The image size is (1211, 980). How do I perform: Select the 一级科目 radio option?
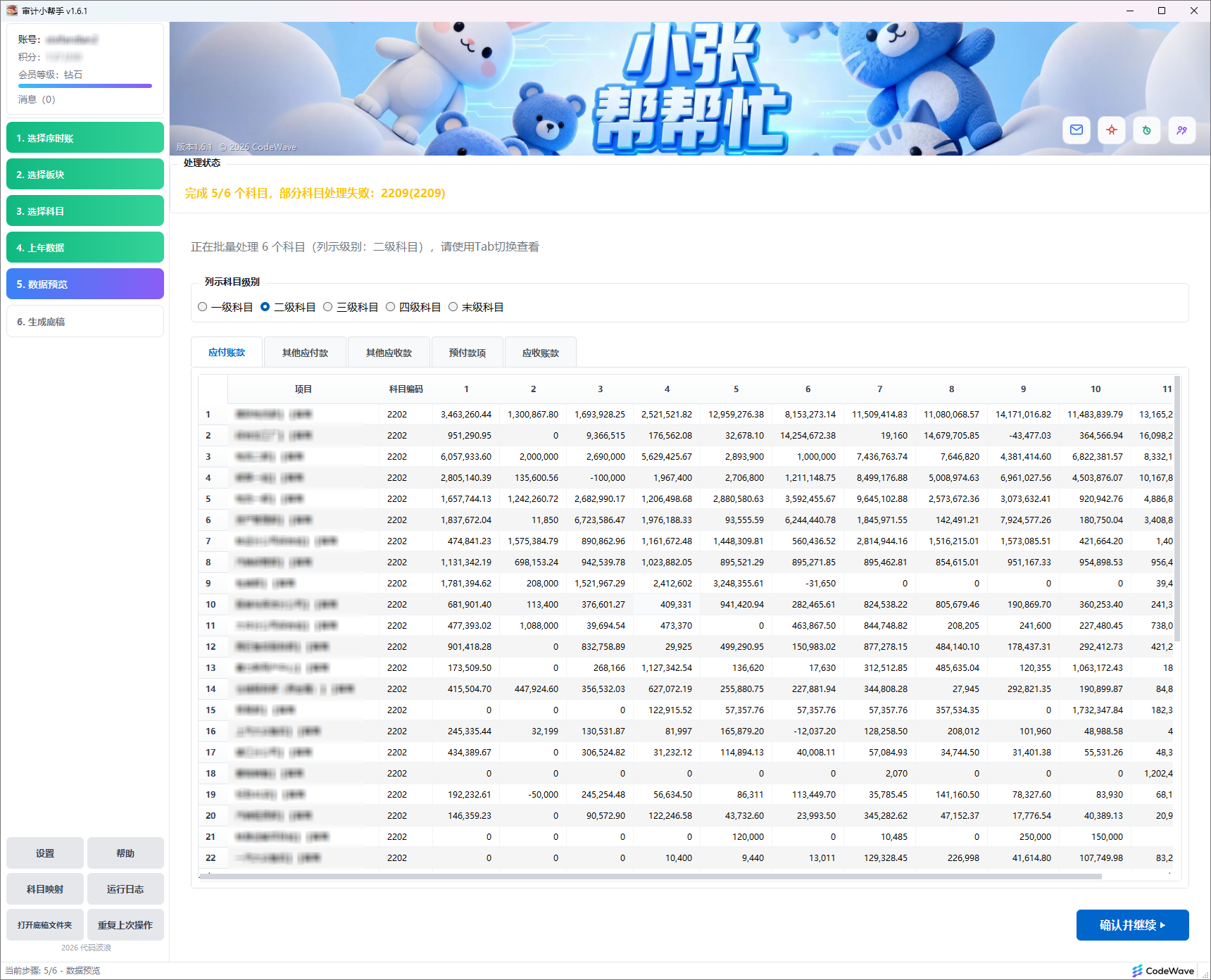click(x=203, y=307)
